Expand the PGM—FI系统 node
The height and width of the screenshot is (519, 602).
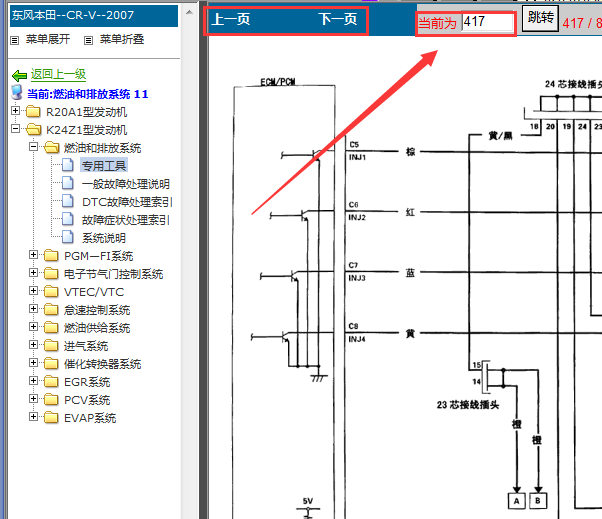[x=33, y=255]
